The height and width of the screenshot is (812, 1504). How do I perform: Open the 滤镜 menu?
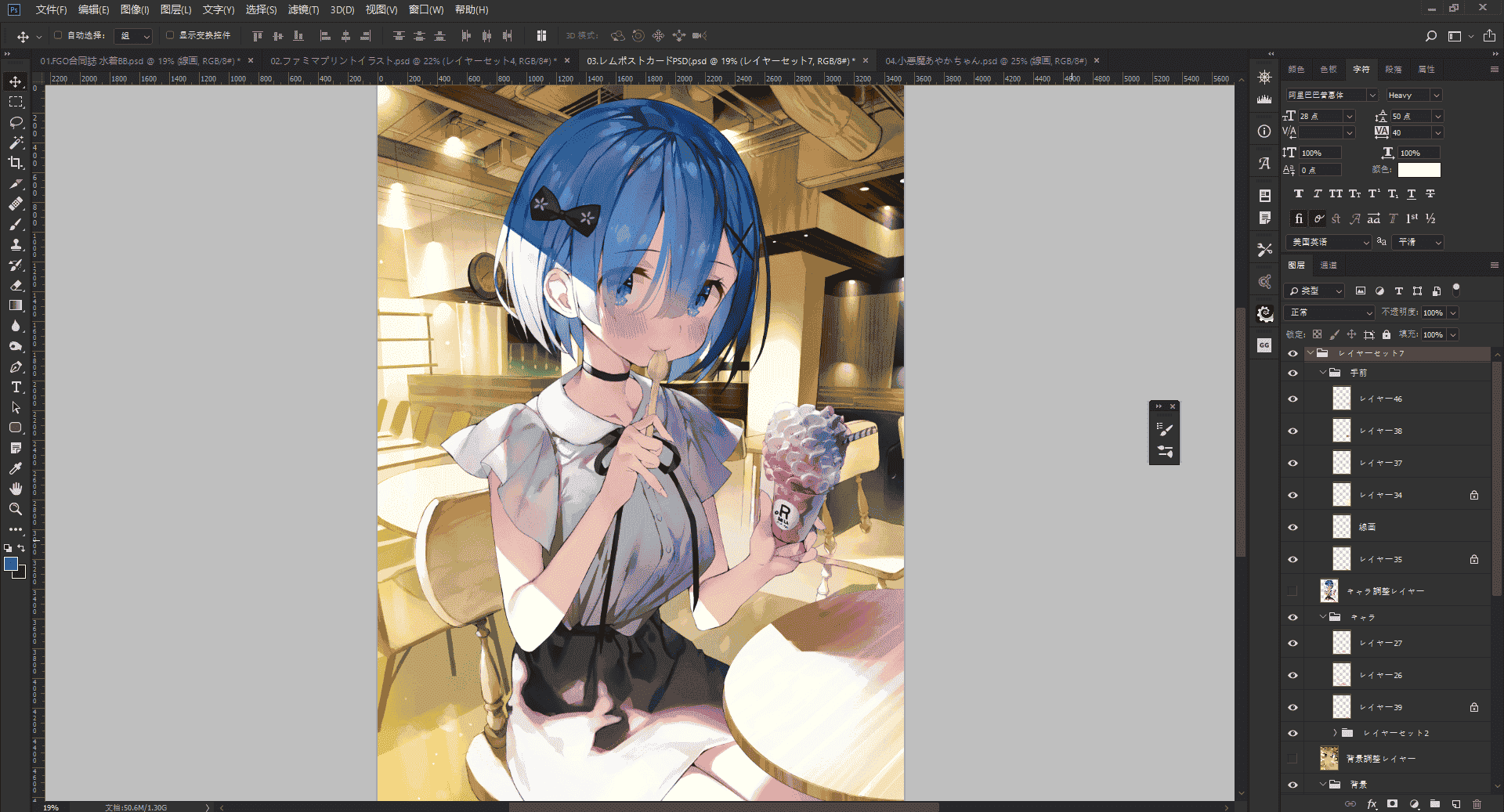point(303,9)
